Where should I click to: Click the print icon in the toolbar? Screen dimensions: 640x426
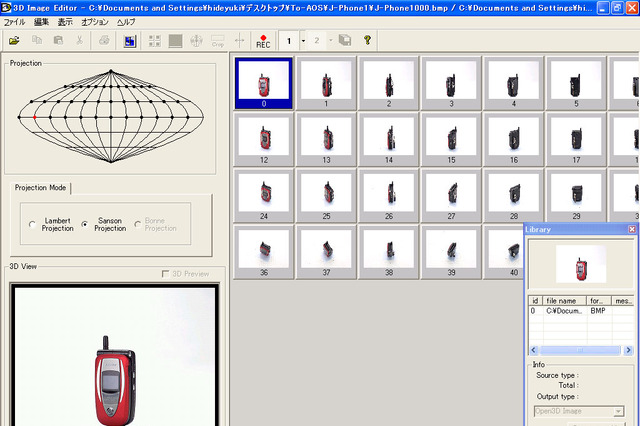pos(105,41)
